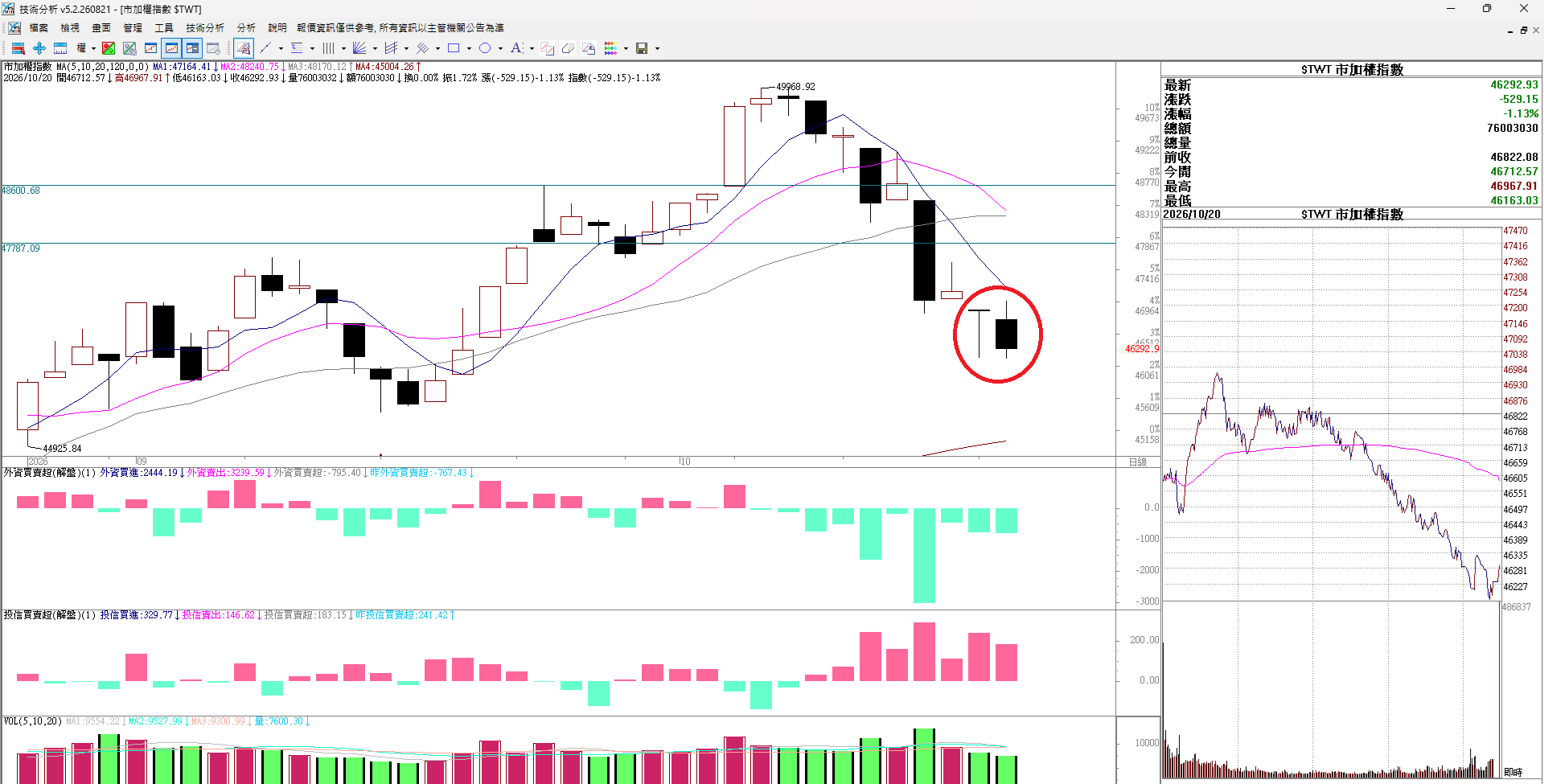Select the vertical cycle lines tool
The height and width of the screenshot is (784, 1544).
(x=328, y=48)
